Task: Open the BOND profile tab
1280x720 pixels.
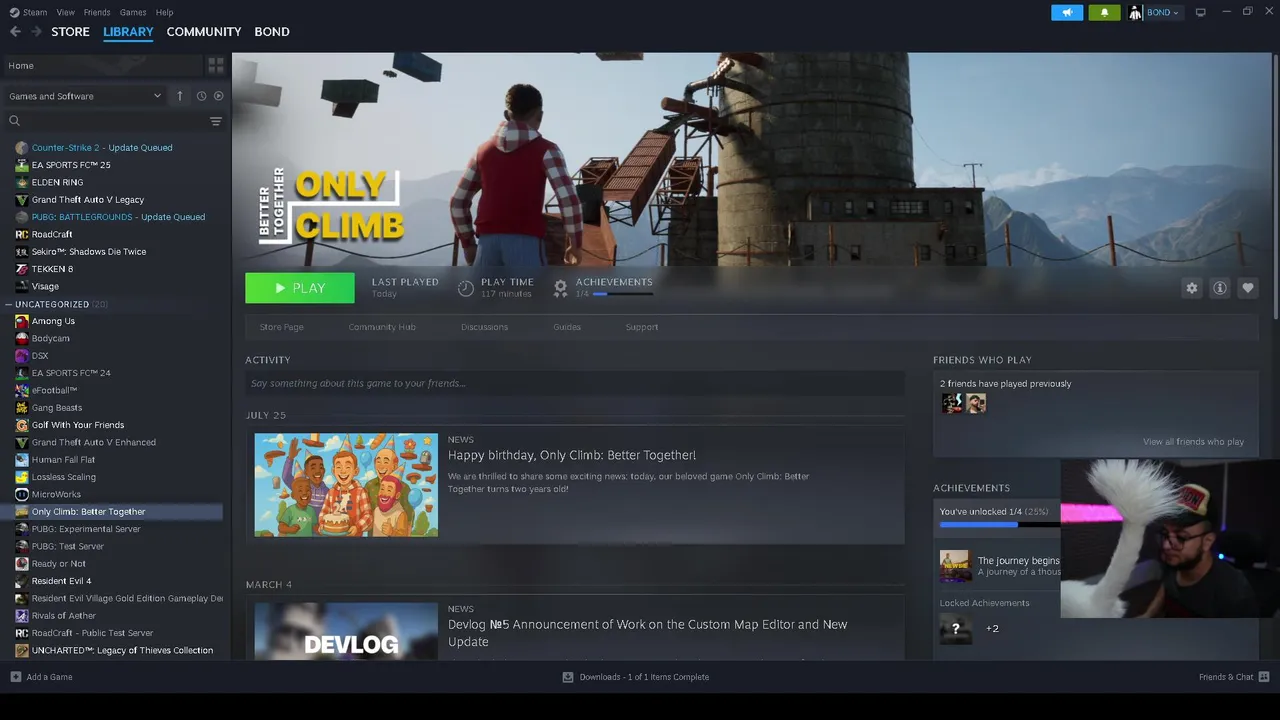Action: click(272, 32)
